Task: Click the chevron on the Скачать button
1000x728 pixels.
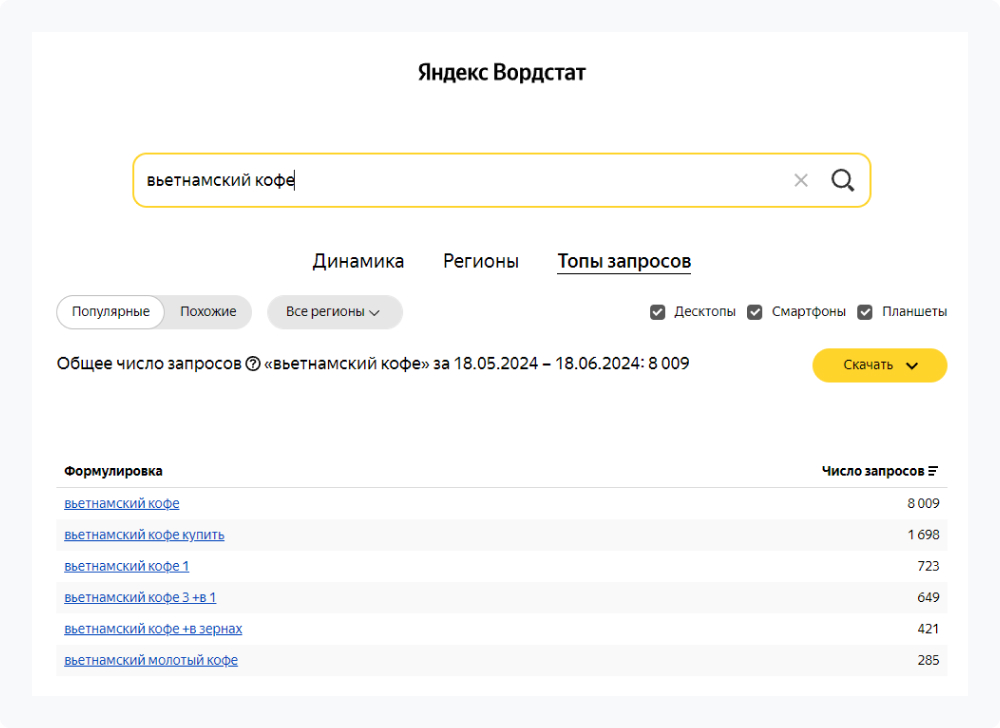Action: 911,365
